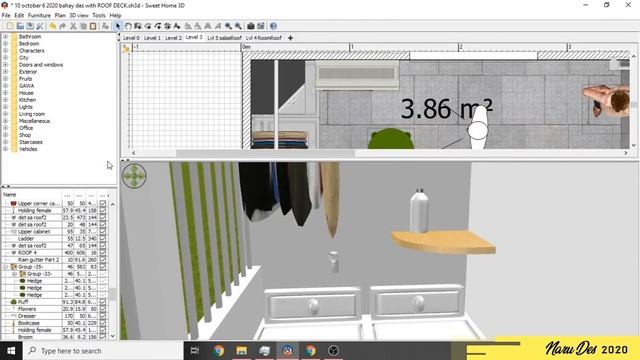Viewport: 640px width, 360px height.
Task: Click the Save home toolbar icon
Action: point(30,26)
